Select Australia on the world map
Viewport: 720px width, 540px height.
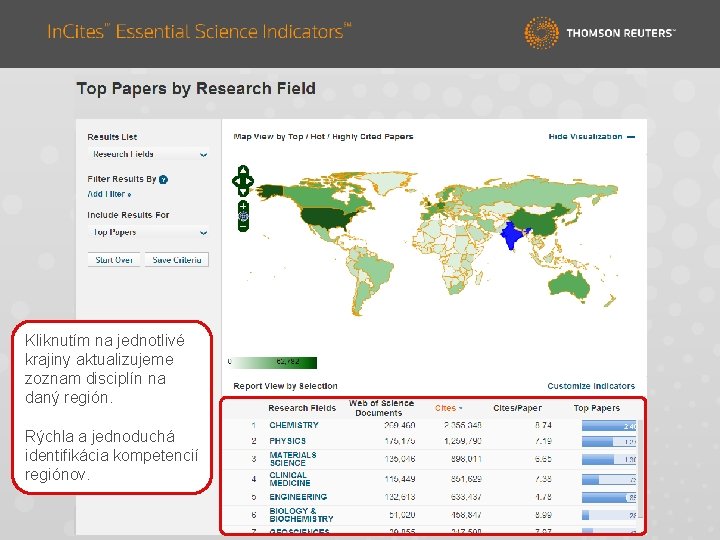tap(568, 285)
